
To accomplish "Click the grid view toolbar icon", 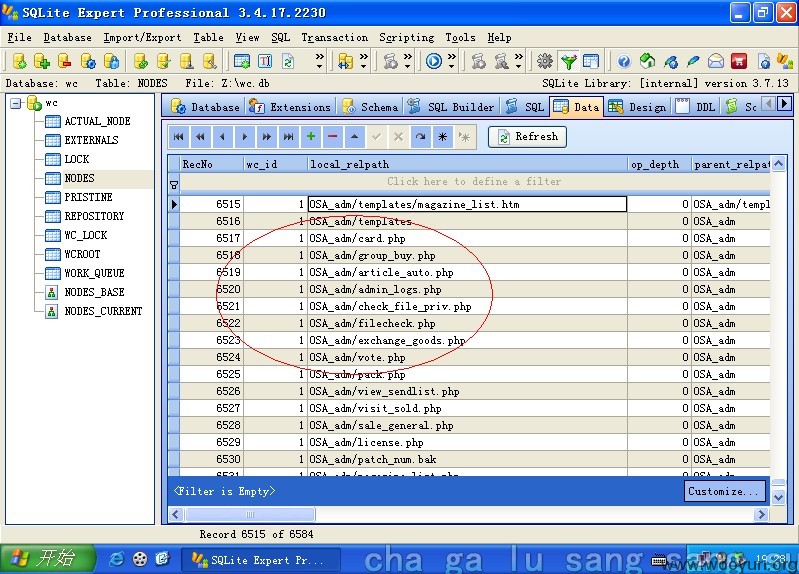I will pos(591,61).
